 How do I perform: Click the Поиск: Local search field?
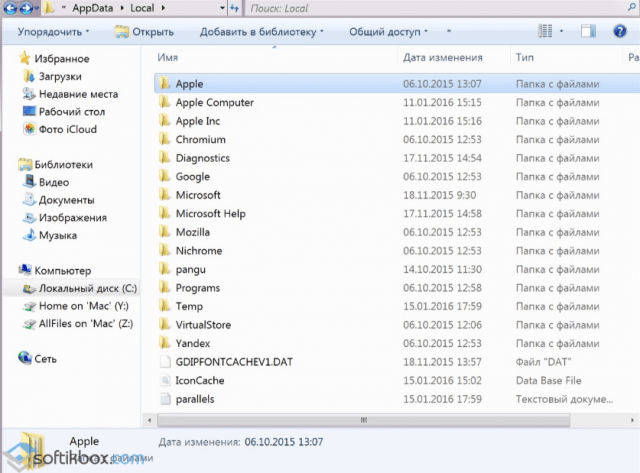pos(437,8)
